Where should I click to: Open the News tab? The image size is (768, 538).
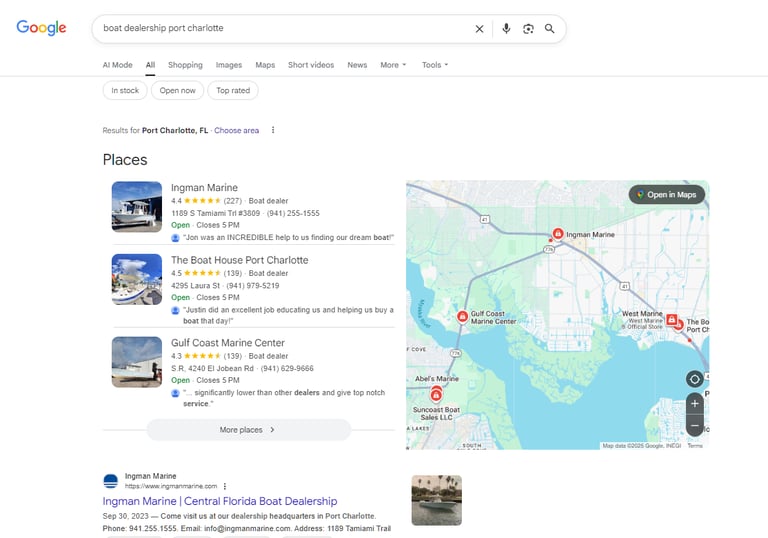357,65
